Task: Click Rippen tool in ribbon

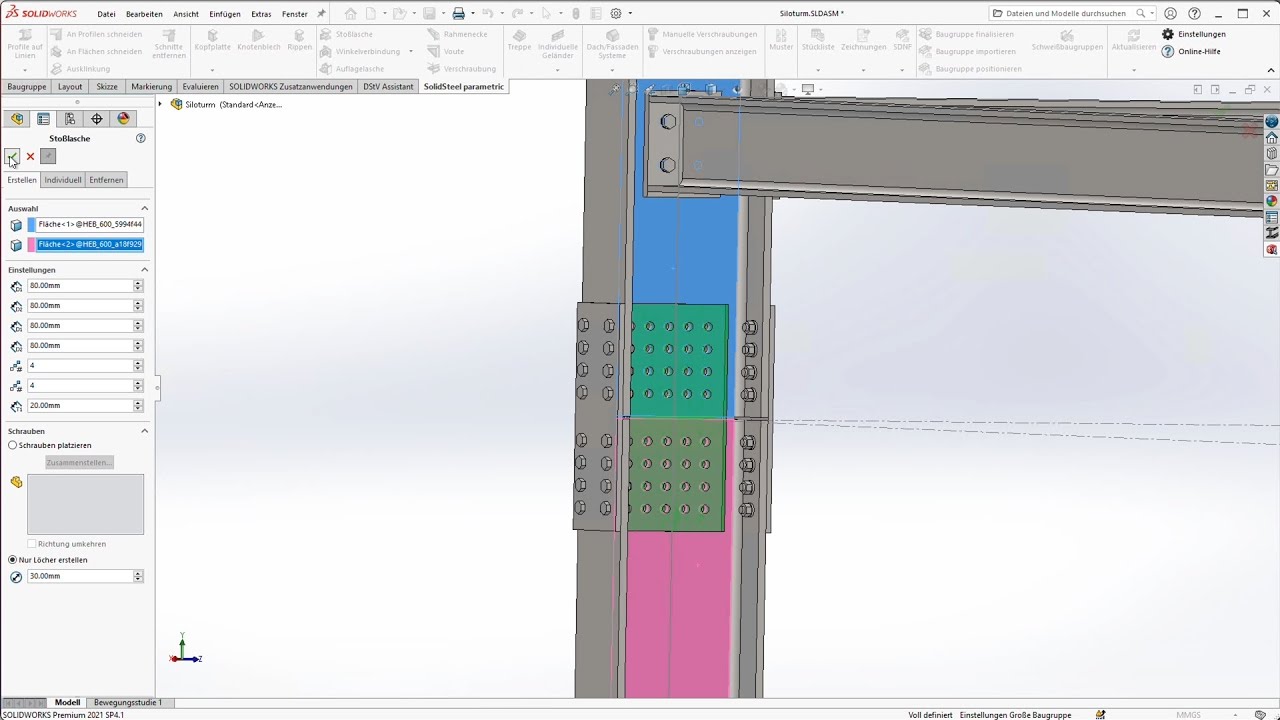Action: tap(299, 40)
